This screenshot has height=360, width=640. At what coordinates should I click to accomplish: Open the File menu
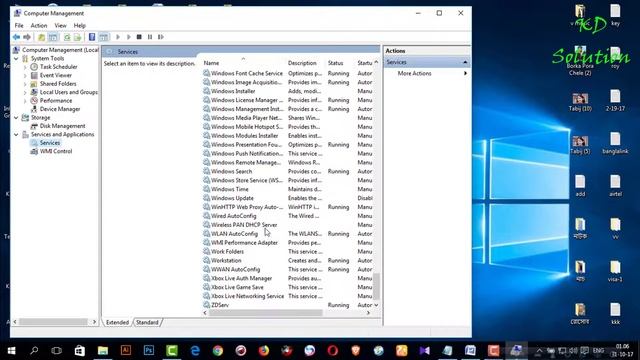pos(19,25)
